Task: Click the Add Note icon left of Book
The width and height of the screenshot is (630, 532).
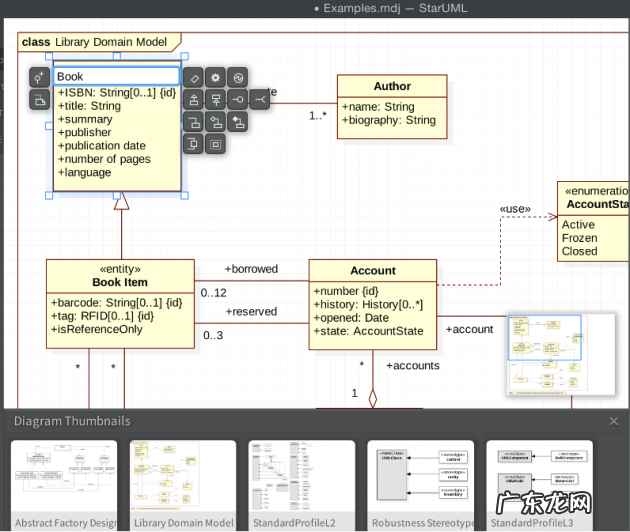Action: pos(39,99)
